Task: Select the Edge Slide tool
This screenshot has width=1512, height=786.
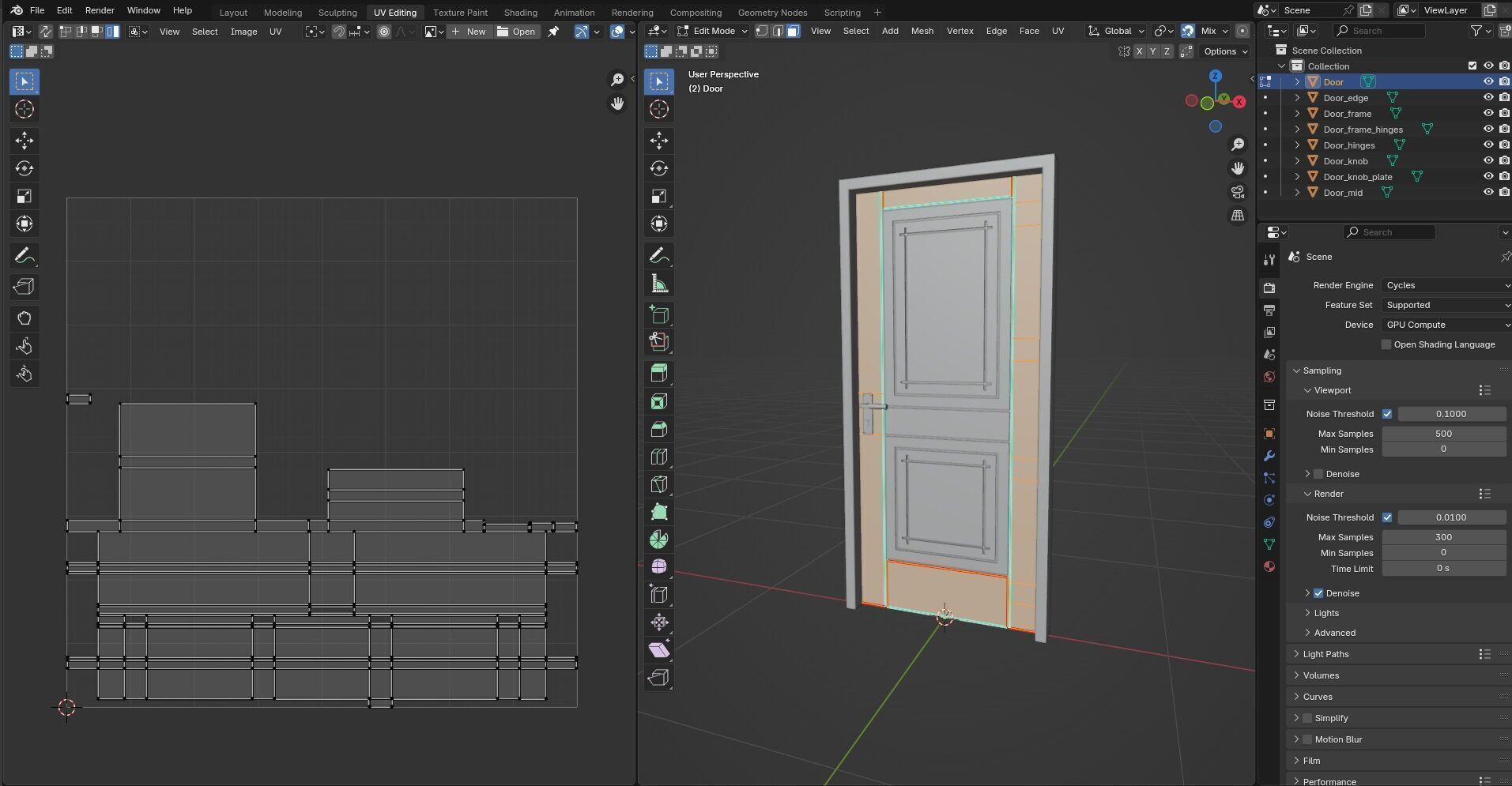Action: (659, 595)
